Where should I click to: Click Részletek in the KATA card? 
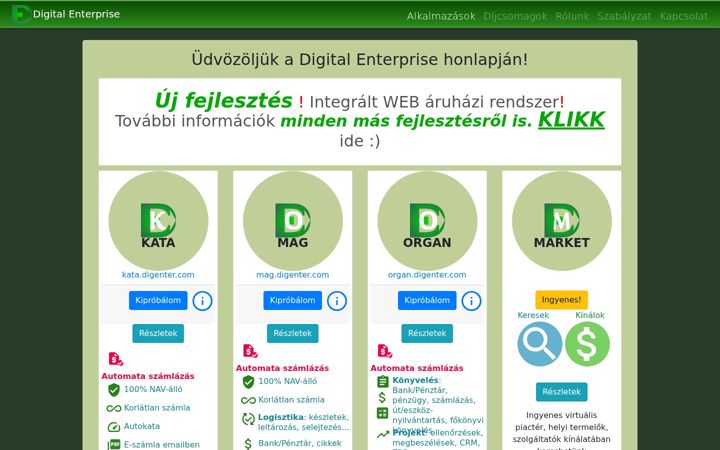click(x=158, y=333)
